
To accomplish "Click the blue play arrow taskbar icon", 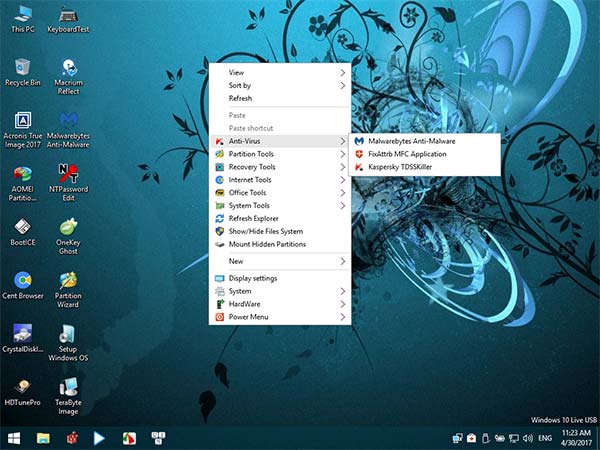I will point(99,438).
